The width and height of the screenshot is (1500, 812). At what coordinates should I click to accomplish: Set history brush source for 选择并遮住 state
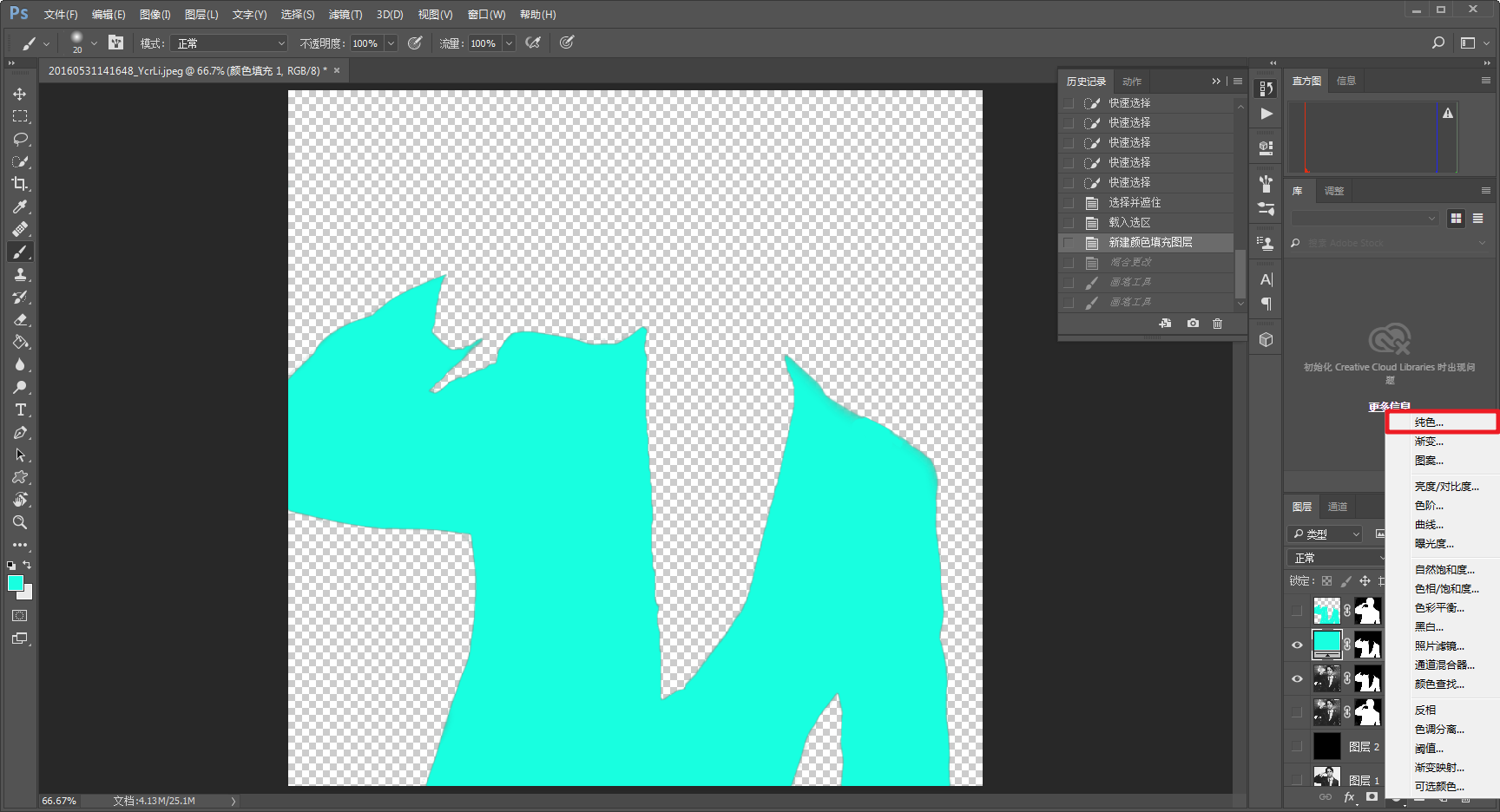click(x=1069, y=203)
